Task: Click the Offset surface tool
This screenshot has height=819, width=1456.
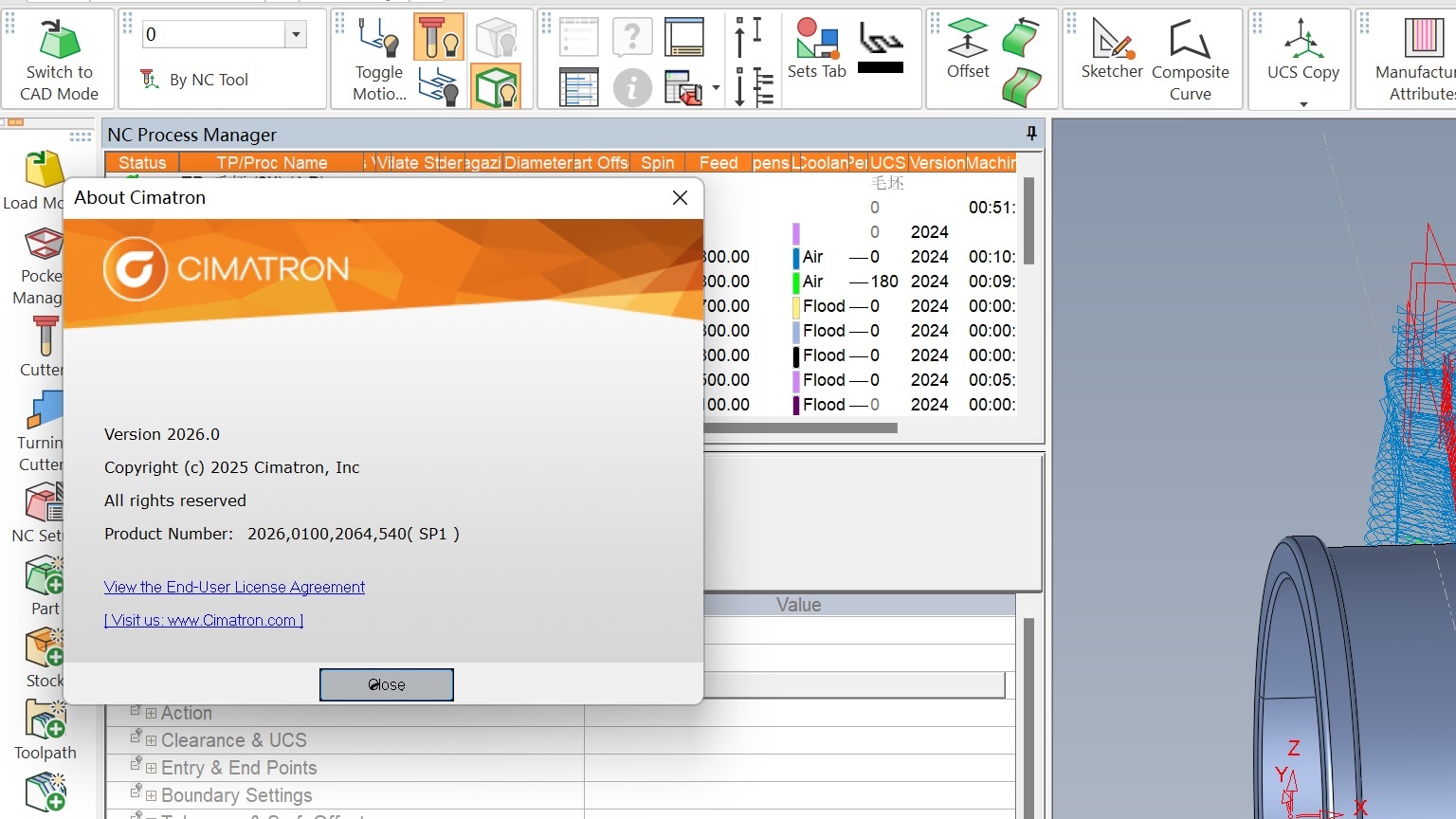Action: point(967,49)
